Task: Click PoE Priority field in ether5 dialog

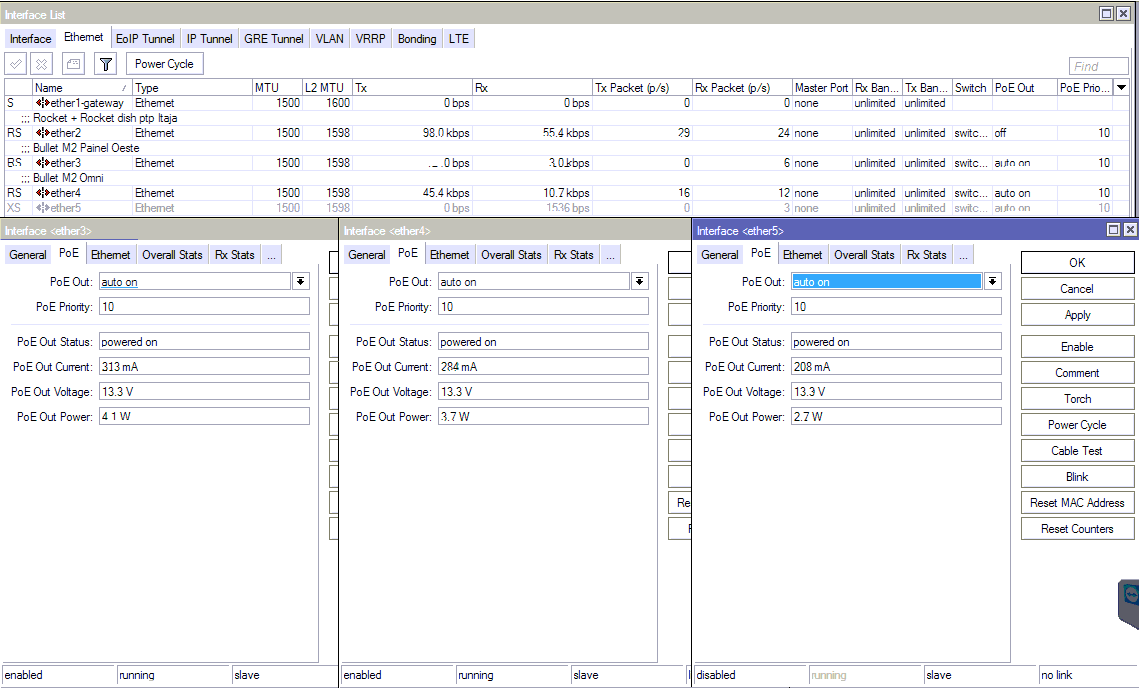Action: (x=896, y=307)
